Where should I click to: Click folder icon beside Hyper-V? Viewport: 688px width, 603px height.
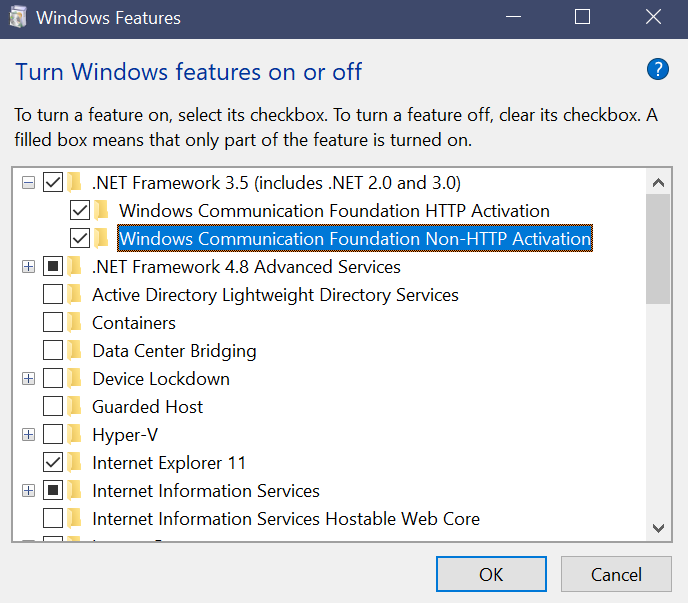[75, 434]
